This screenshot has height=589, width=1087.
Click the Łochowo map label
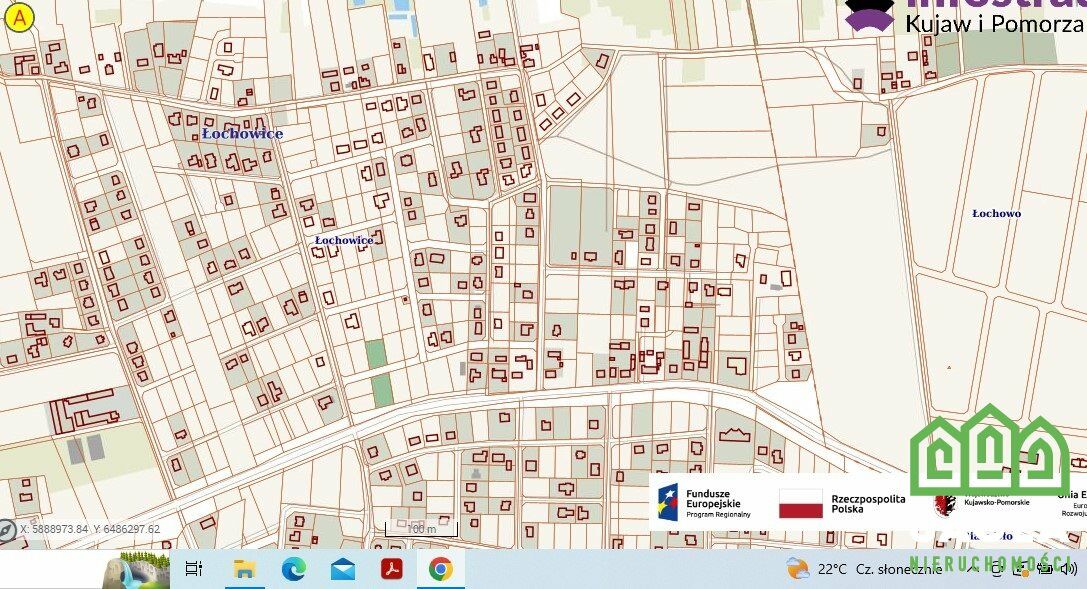click(x=996, y=213)
